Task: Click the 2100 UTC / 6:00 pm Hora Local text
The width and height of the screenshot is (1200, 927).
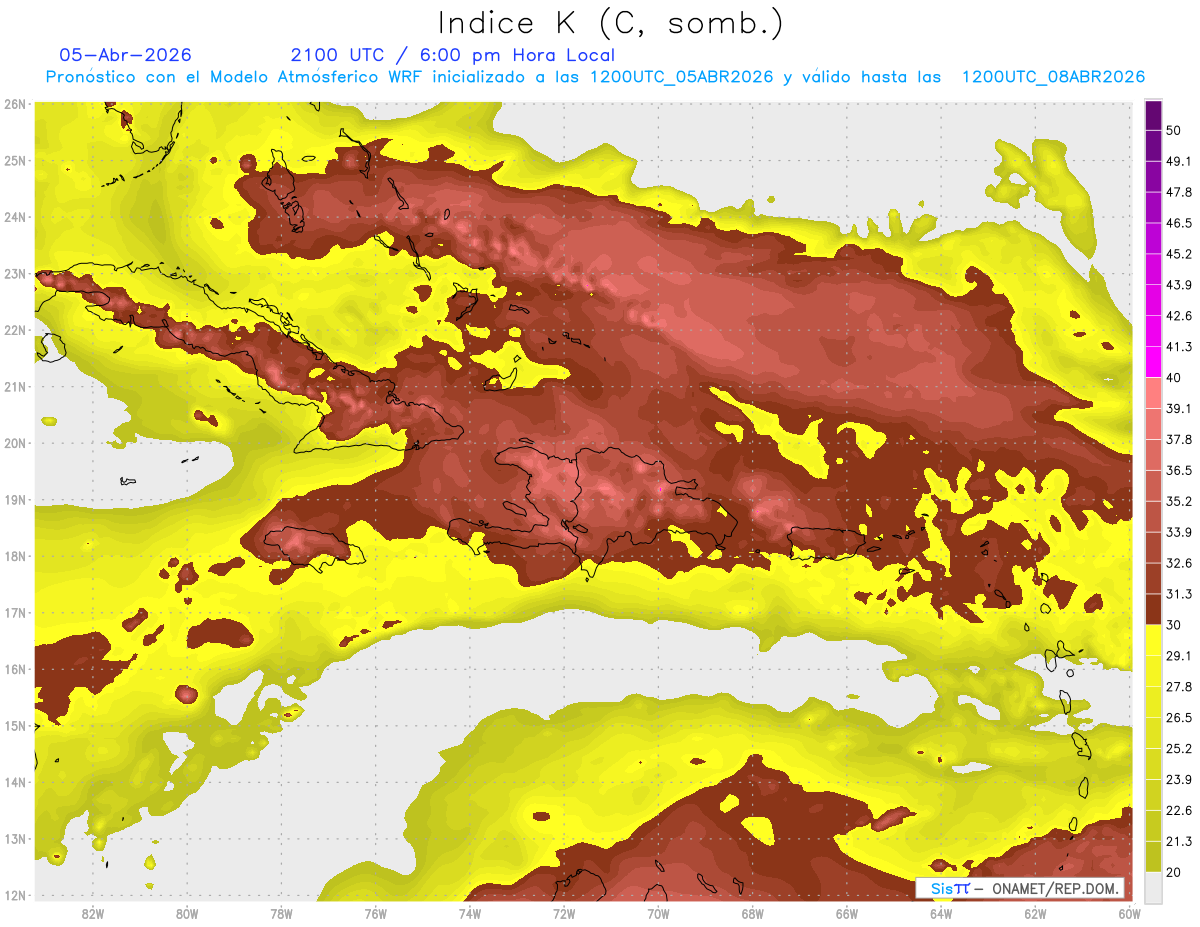Action: click(x=452, y=55)
